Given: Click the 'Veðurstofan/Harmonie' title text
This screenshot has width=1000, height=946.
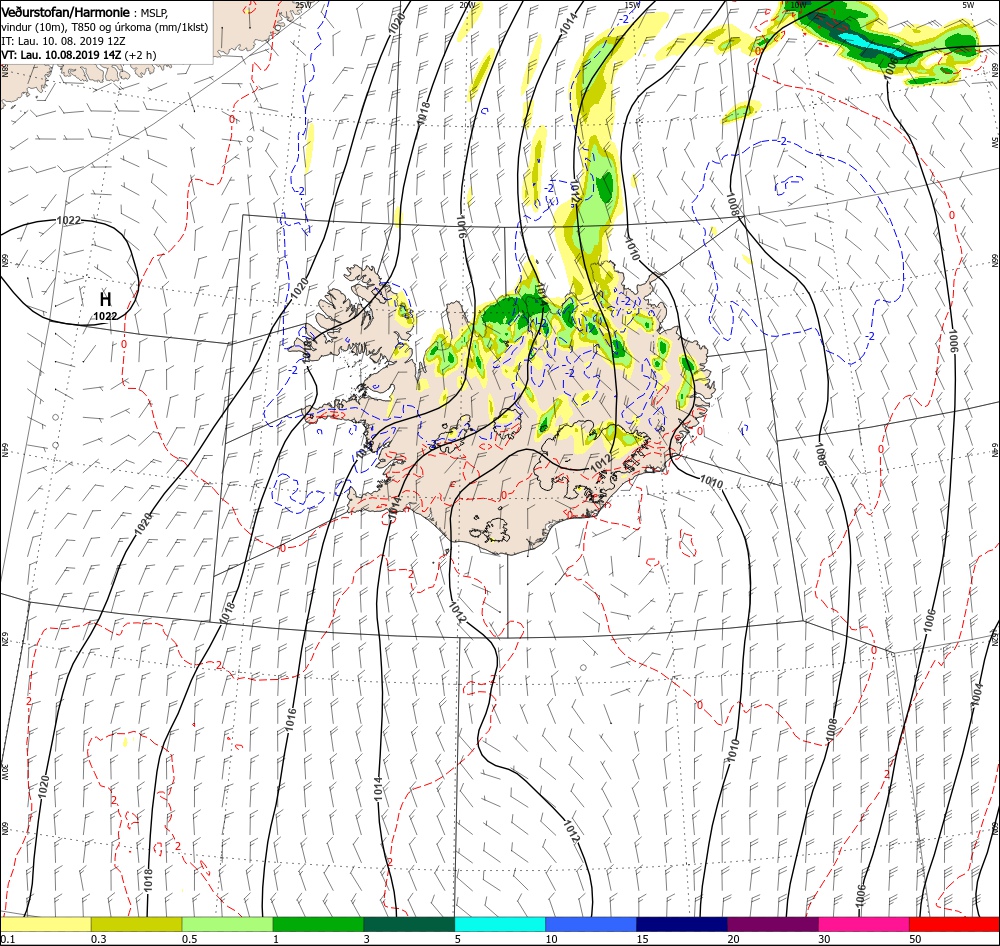Looking at the screenshot, I should (x=66, y=12).
